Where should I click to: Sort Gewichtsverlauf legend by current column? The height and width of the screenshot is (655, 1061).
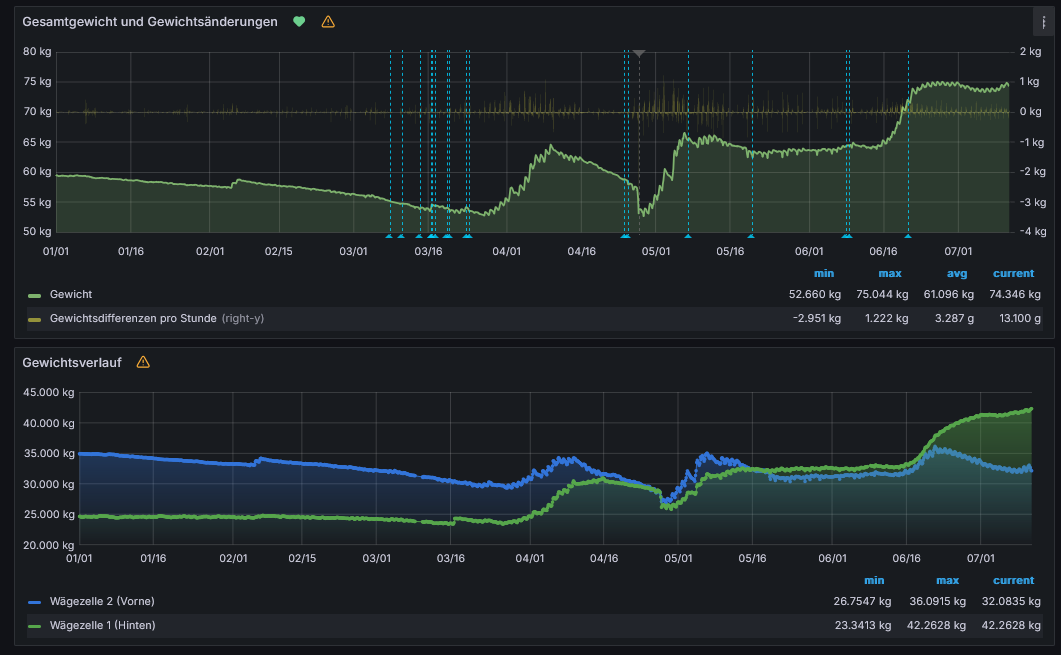tap(1013, 581)
